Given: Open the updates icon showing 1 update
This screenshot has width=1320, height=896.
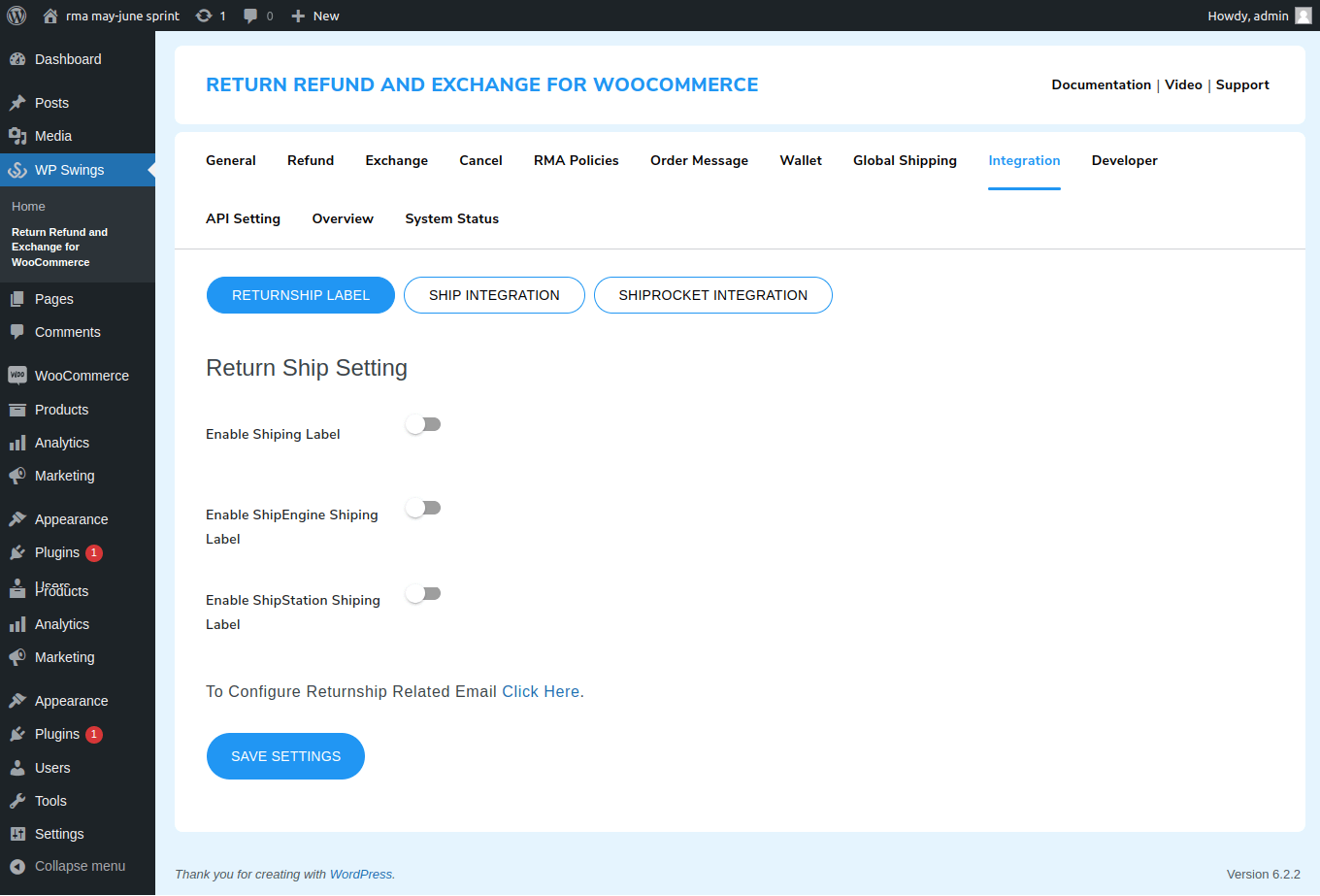Looking at the screenshot, I should 204,16.
